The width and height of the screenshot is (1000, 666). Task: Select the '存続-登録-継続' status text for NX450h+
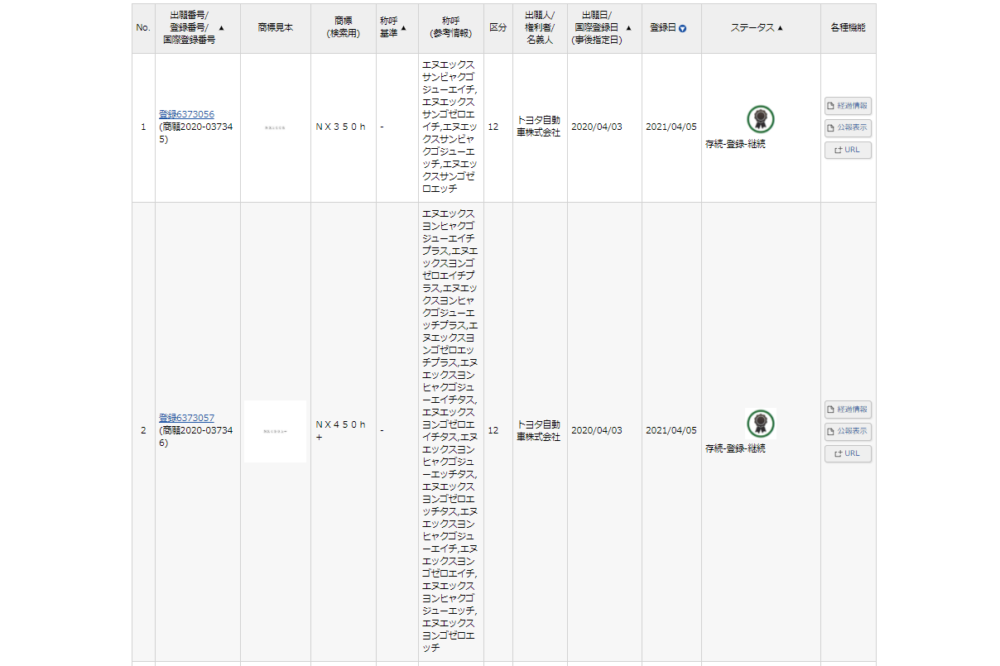735,448
